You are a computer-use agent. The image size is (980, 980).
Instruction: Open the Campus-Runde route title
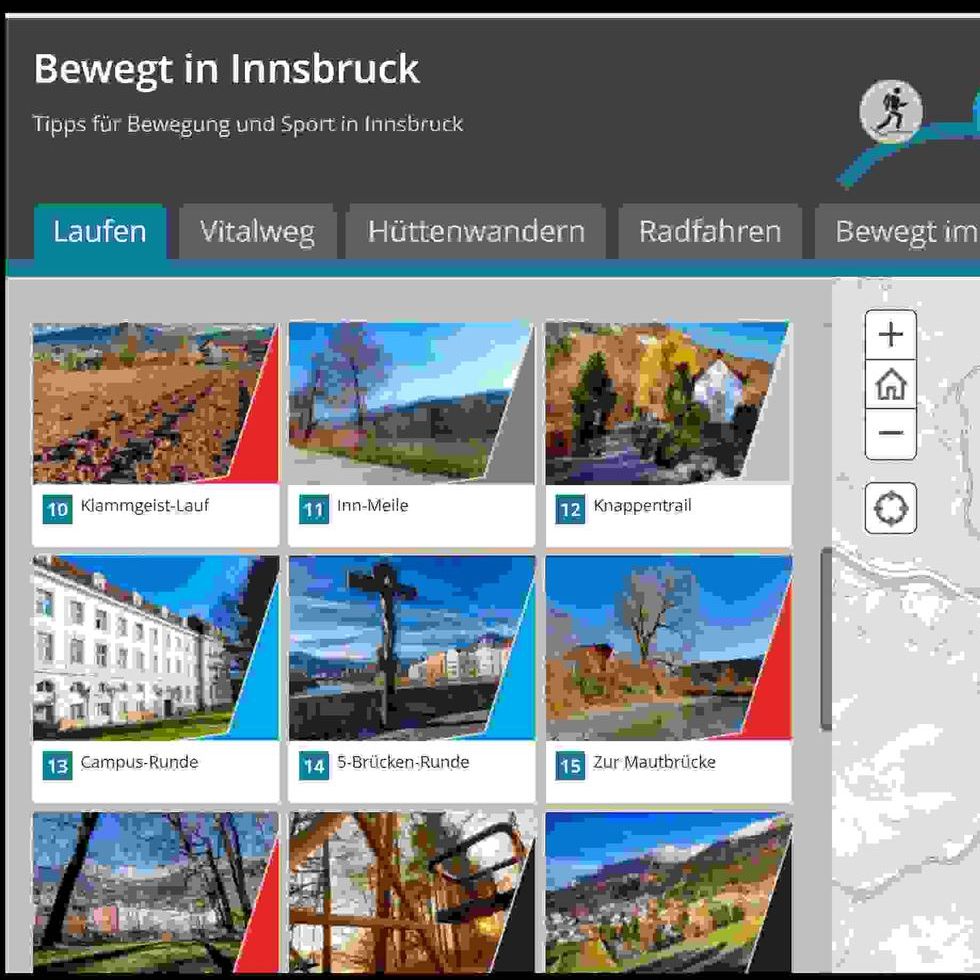(139, 762)
